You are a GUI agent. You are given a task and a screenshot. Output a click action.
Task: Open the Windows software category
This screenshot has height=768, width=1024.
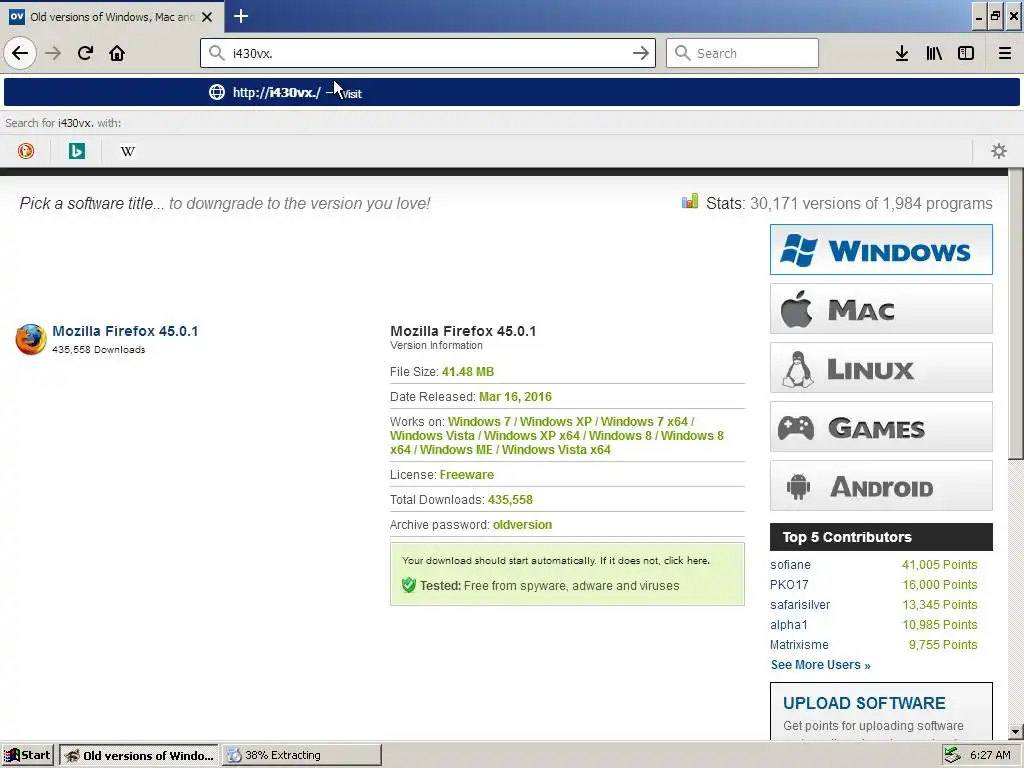pyautogui.click(x=881, y=249)
